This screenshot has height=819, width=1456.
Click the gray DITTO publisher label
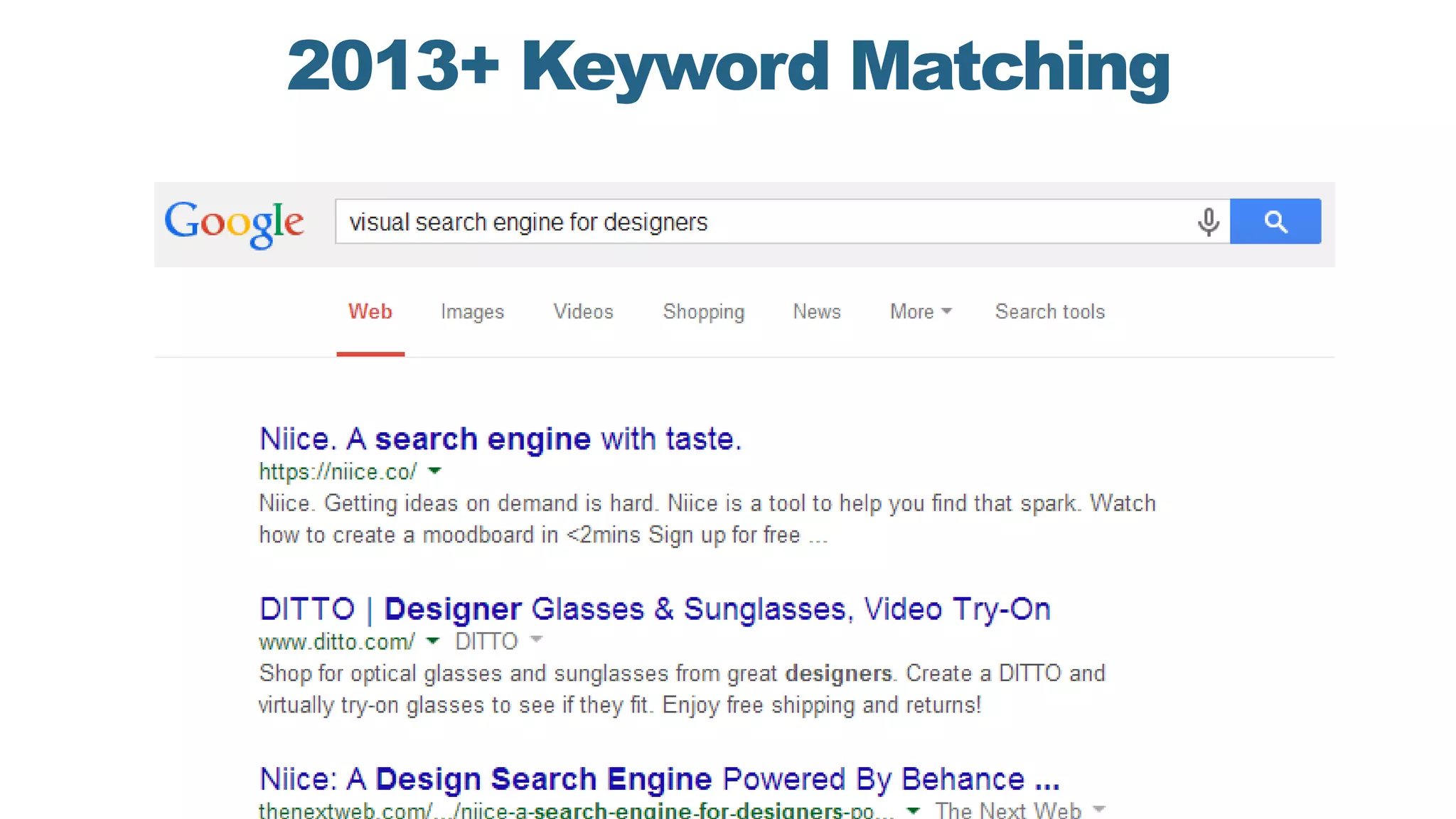point(486,641)
